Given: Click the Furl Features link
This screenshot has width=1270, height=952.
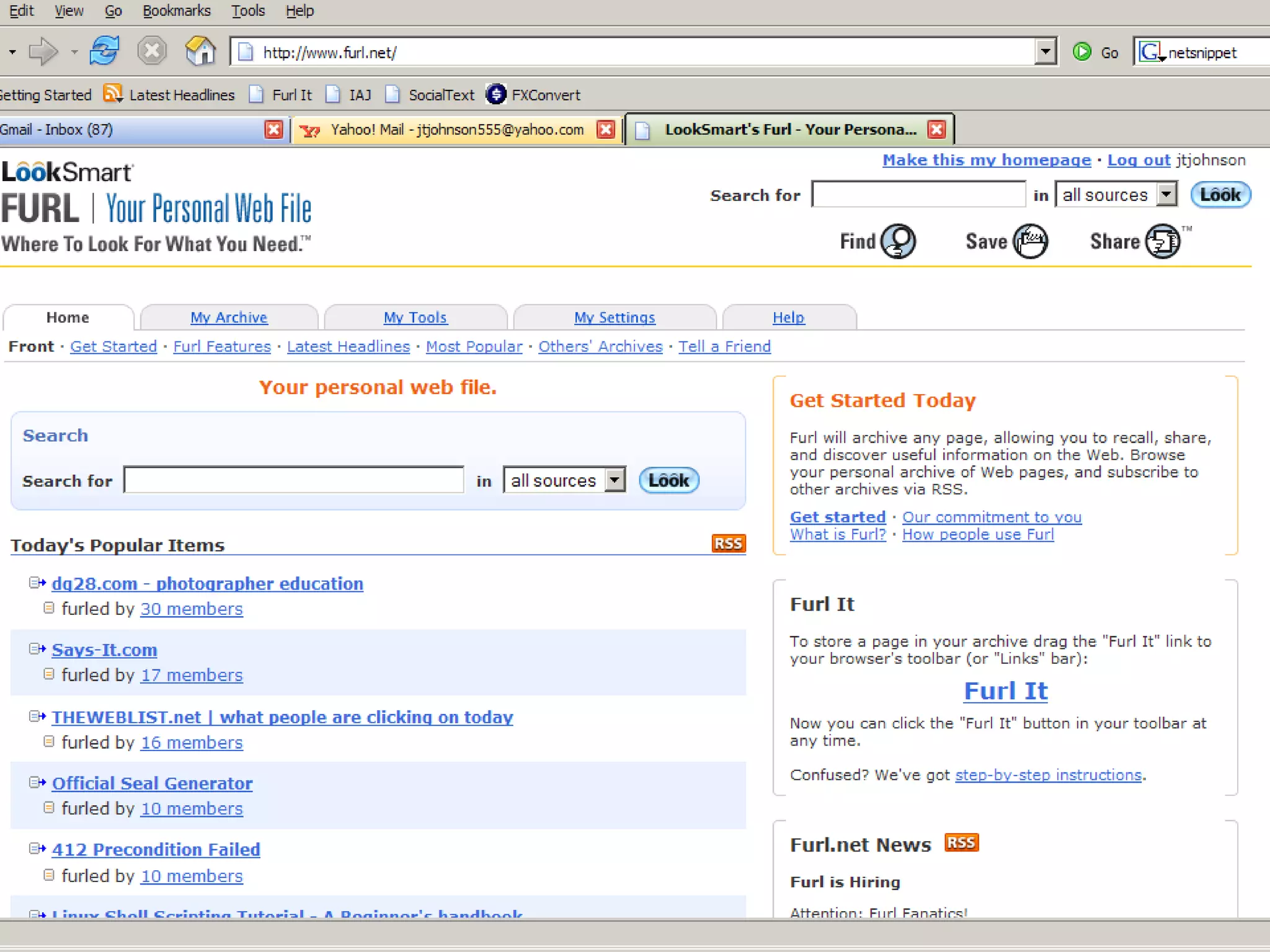Looking at the screenshot, I should (222, 346).
